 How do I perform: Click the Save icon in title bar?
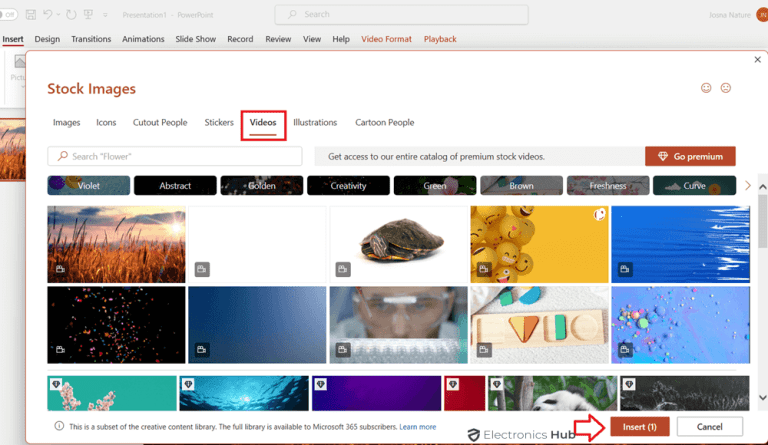pos(30,15)
